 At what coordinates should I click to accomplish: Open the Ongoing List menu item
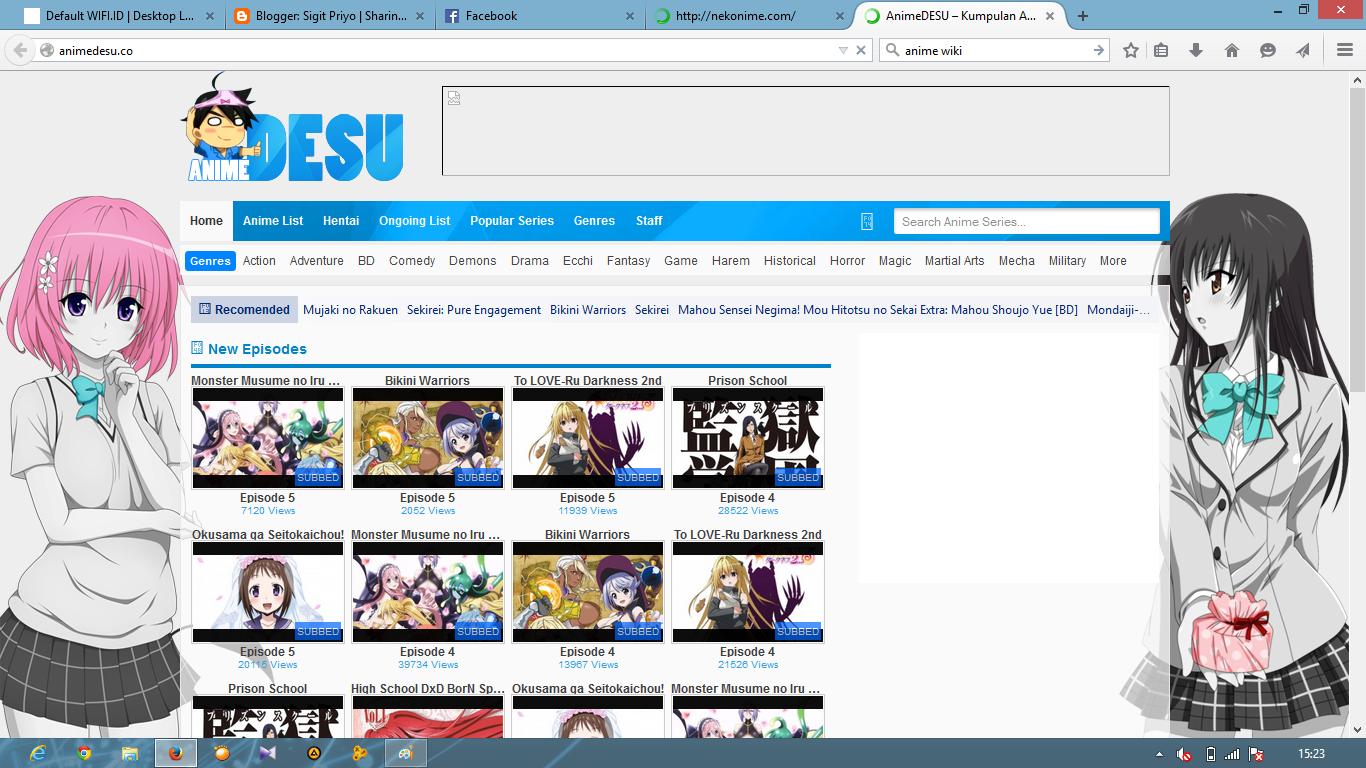click(415, 221)
